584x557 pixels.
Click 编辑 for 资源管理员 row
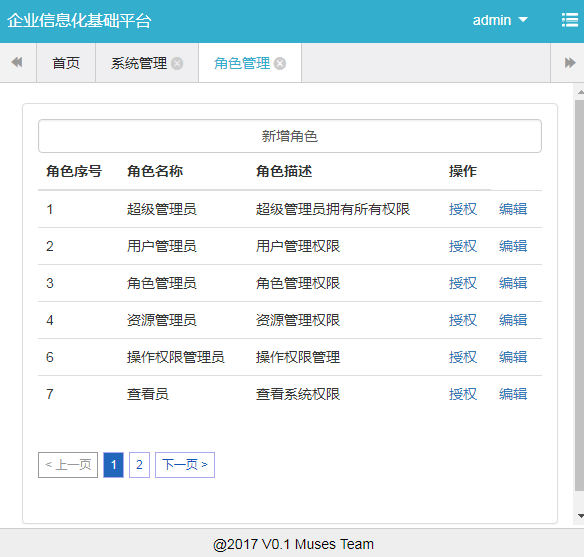513,320
